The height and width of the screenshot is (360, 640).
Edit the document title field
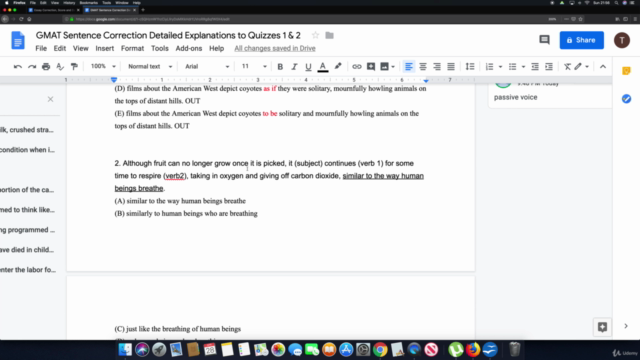click(x=168, y=36)
